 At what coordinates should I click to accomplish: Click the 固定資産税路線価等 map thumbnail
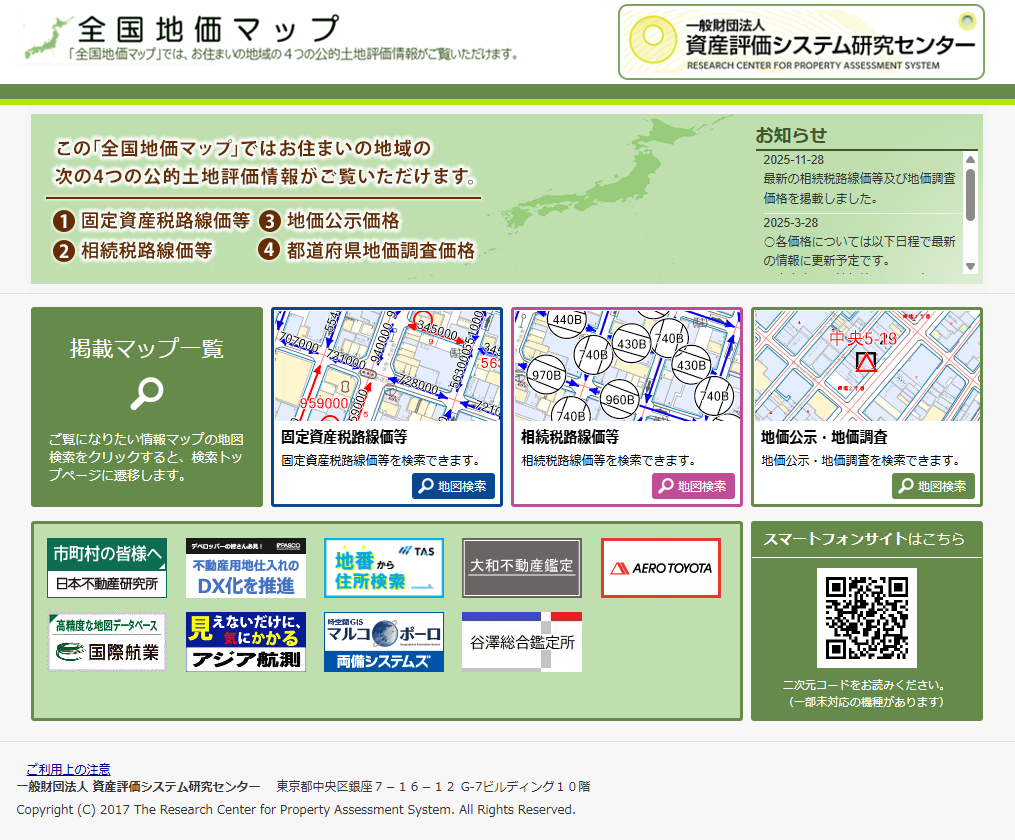pyautogui.click(x=387, y=365)
